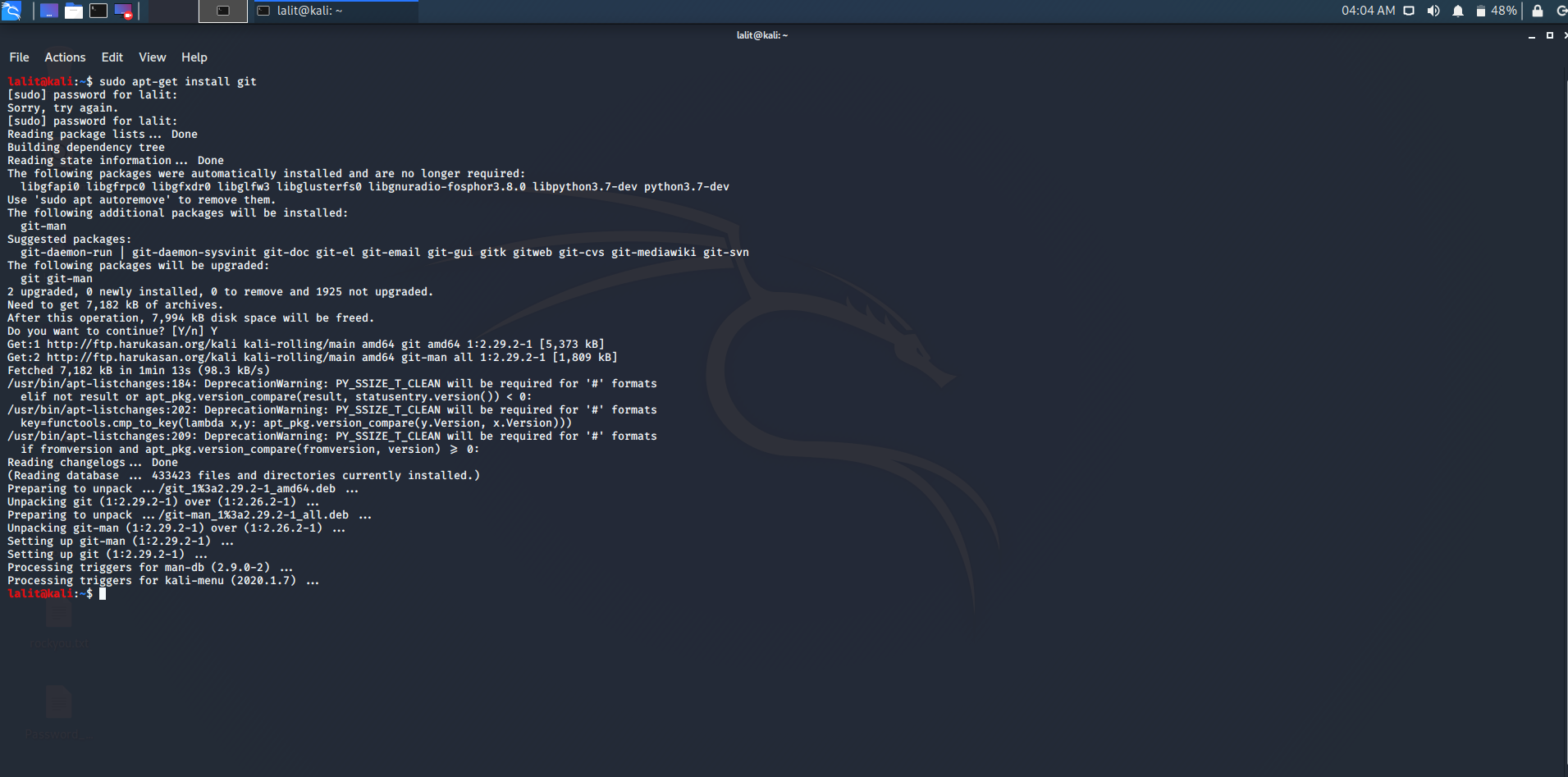Click the 'Suggested packages:' line
This screenshot has height=777, width=1568.
coord(70,240)
